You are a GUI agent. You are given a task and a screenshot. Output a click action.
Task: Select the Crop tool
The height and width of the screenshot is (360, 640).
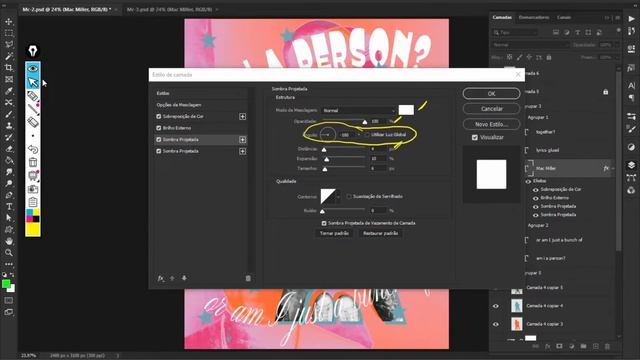pyautogui.click(x=9, y=67)
